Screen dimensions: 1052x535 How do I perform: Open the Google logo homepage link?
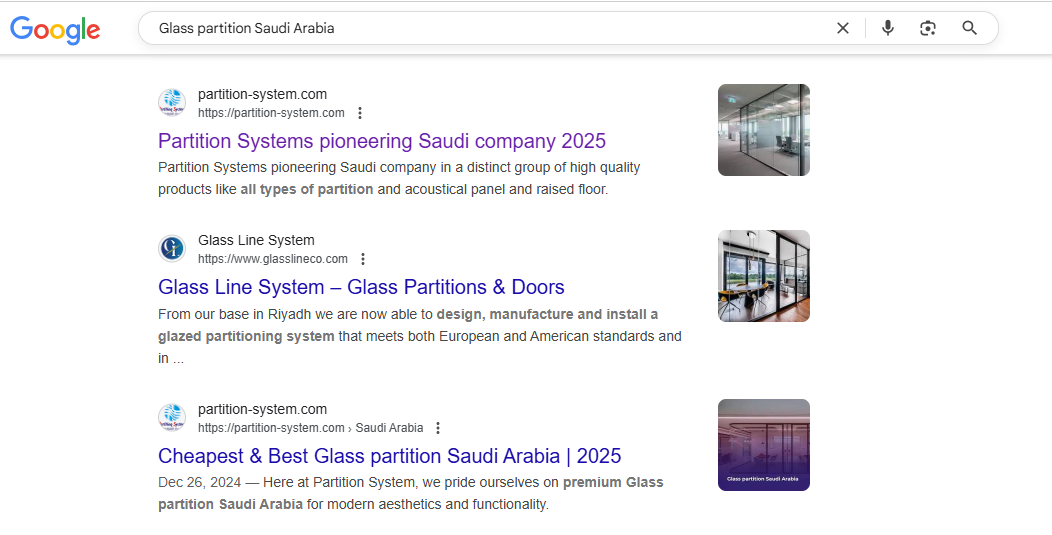point(55,29)
